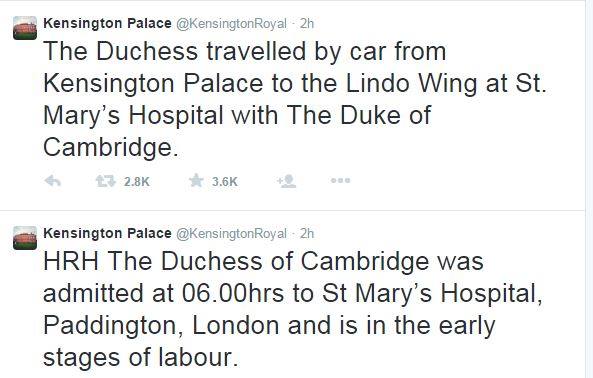Open Kensington Palace name on the first tweet

coord(107,23)
